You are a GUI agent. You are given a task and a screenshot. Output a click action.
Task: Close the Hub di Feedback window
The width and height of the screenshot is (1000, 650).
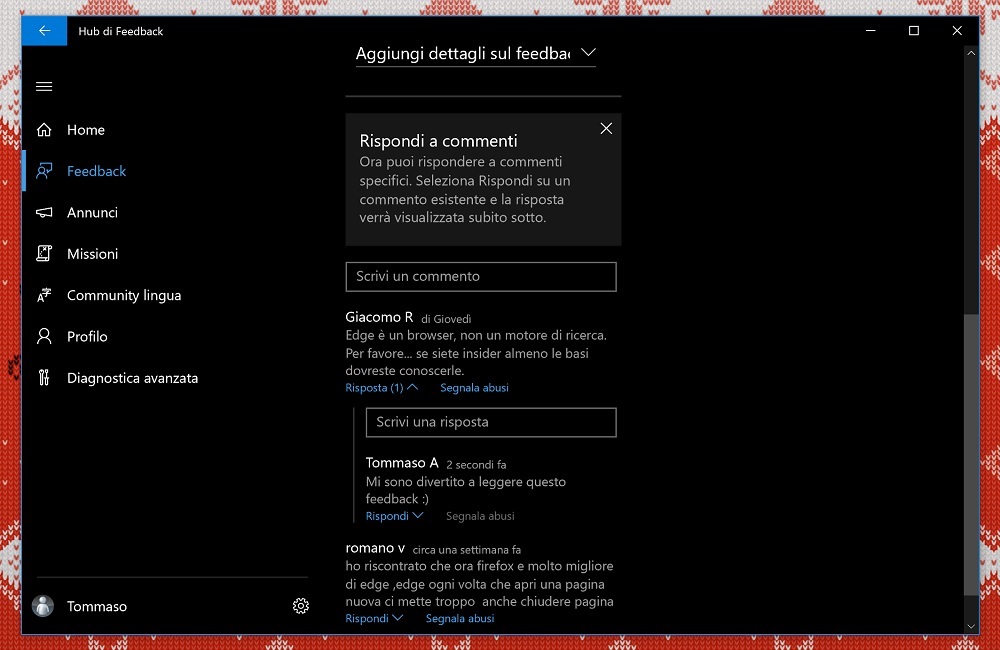coord(957,31)
